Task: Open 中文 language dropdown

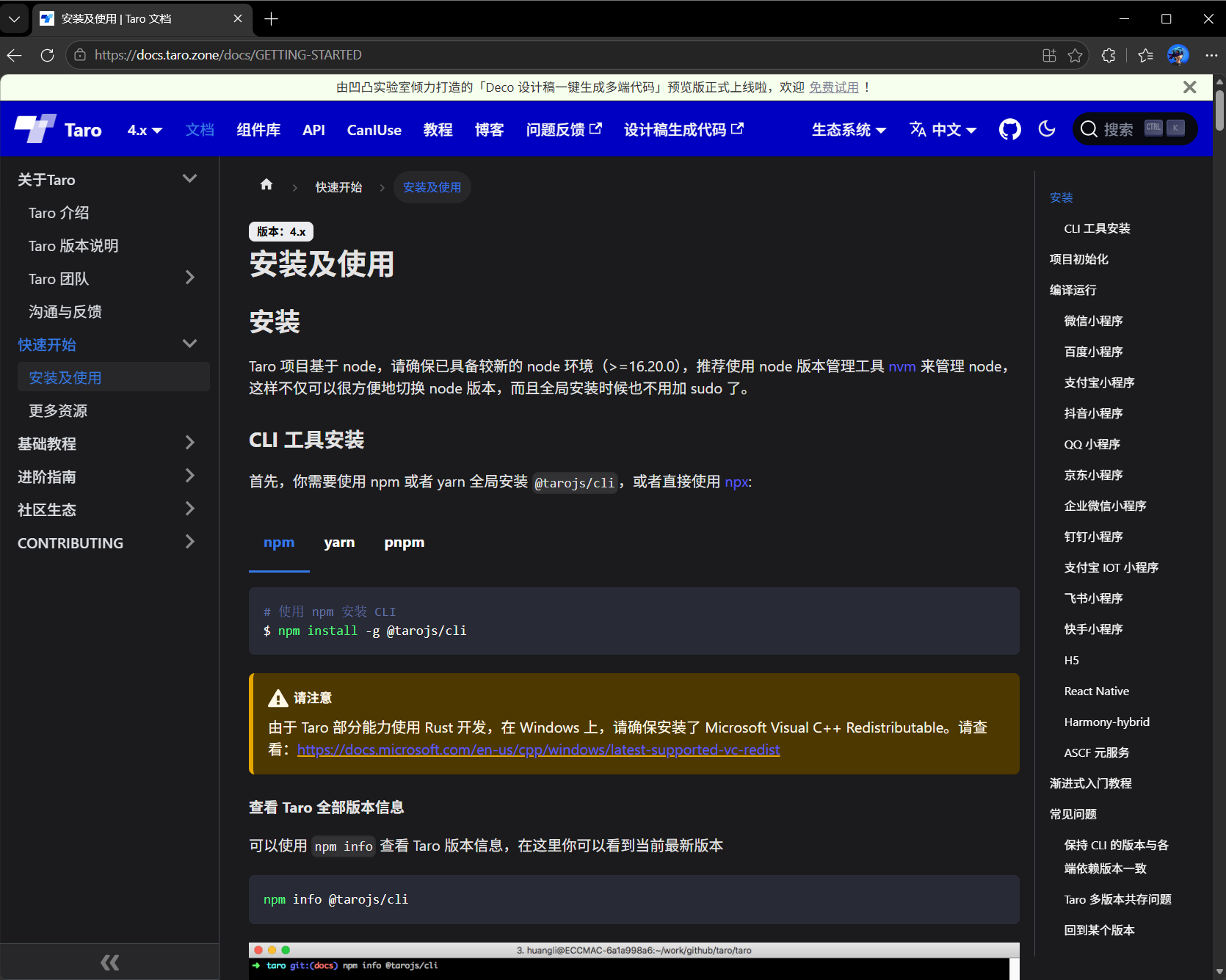Action: 943,130
